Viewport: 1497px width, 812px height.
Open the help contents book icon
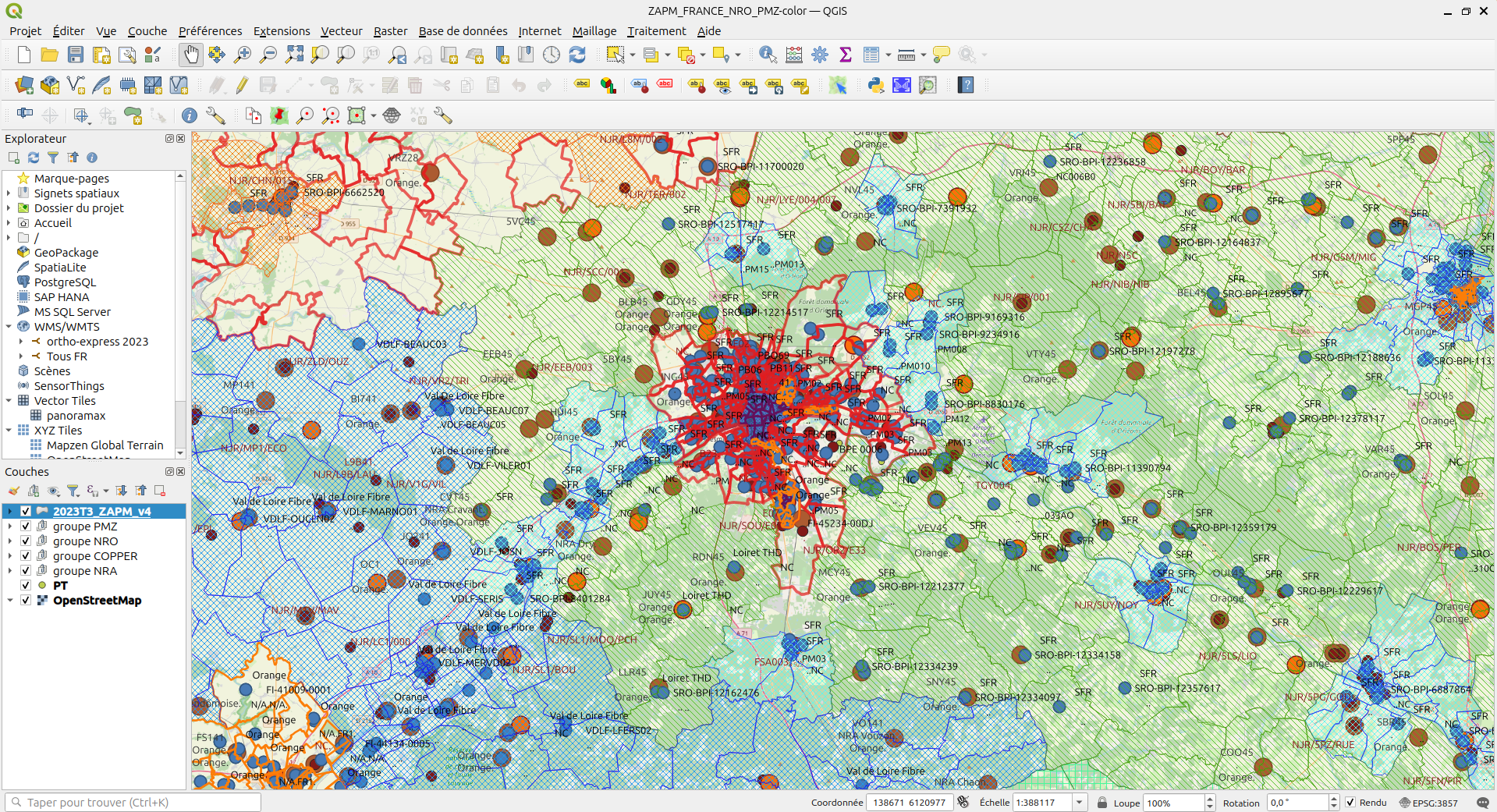[966, 85]
